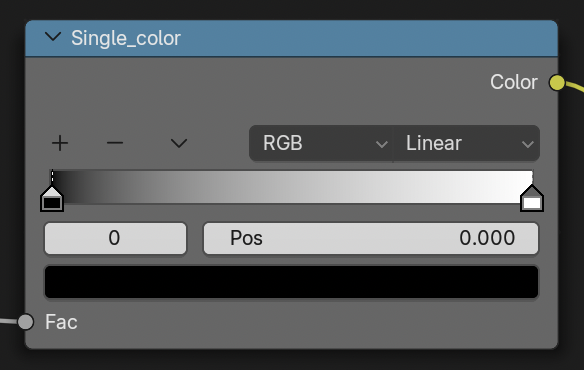Click the Fac label text
The image size is (584, 370).
[61, 322]
